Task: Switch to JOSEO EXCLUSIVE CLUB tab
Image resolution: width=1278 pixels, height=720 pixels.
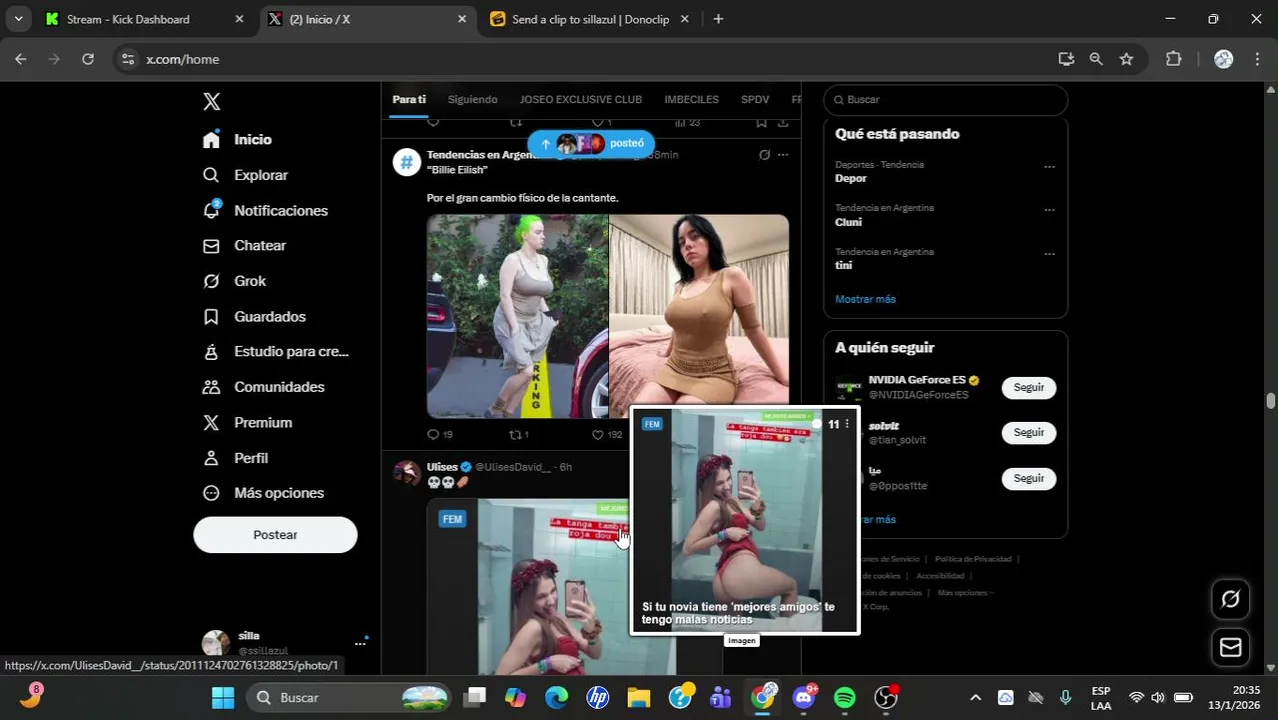Action: [581, 100]
